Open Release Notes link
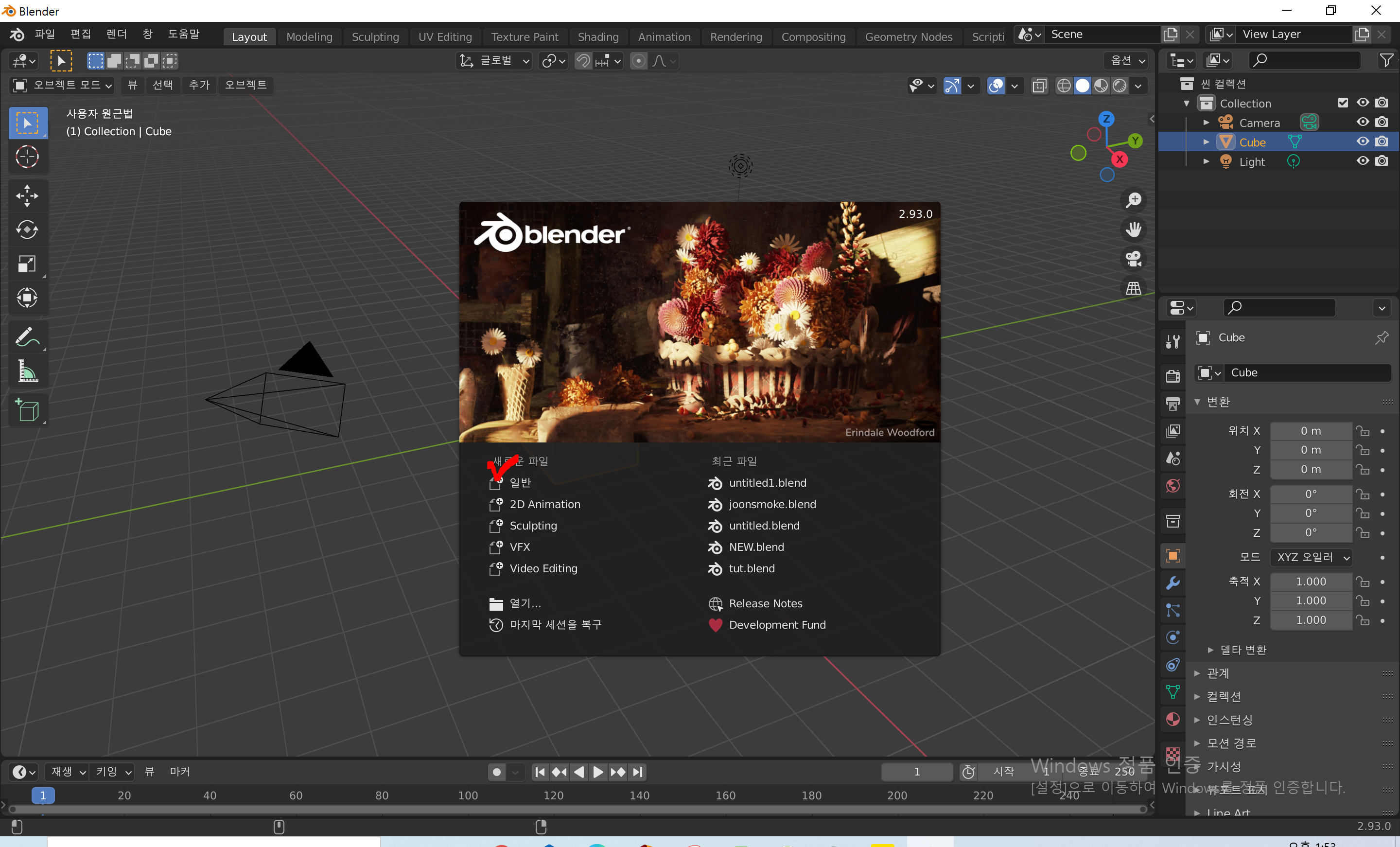 click(x=755, y=603)
